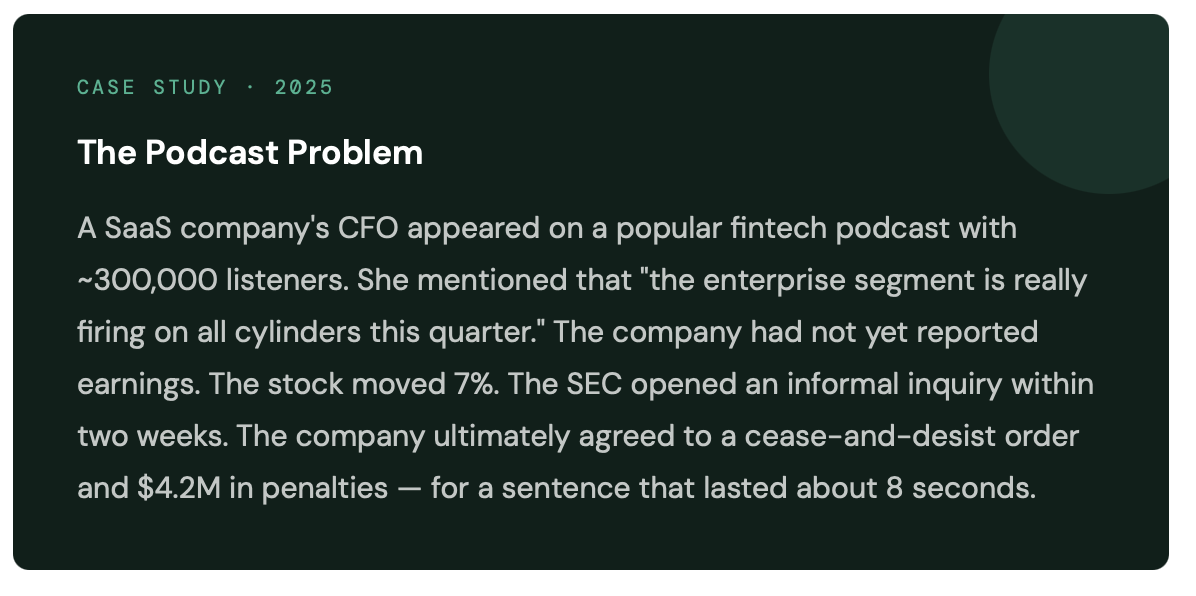Click the phrase "firing on all cylinders"
The width and height of the screenshot is (1196, 596).
(236, 332)
